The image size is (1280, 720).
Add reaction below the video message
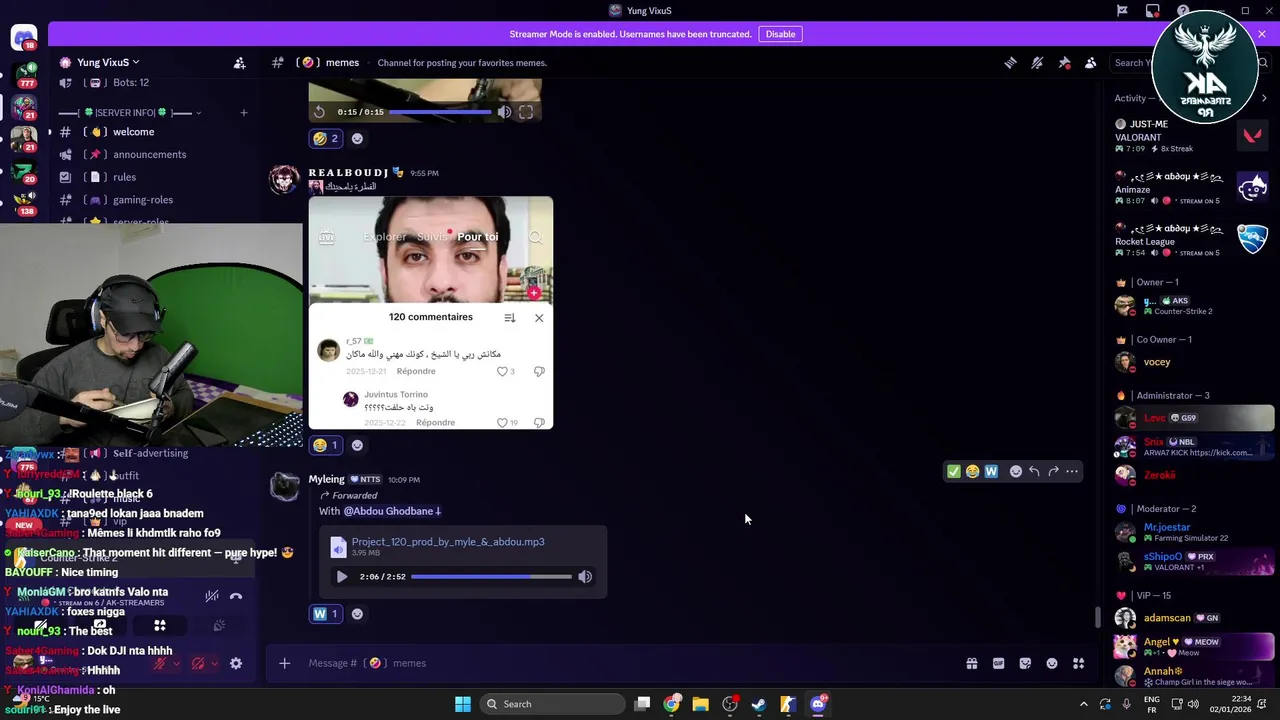coord(358,139)
